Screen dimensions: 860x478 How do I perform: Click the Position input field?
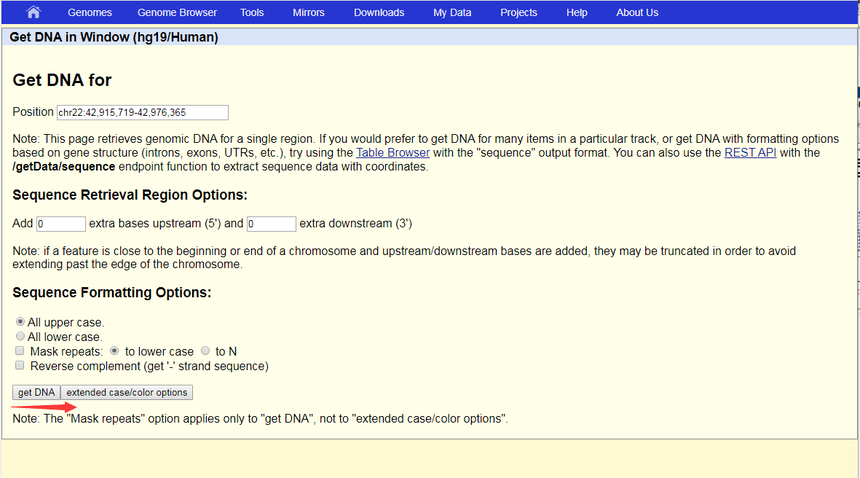coord(143,113)
